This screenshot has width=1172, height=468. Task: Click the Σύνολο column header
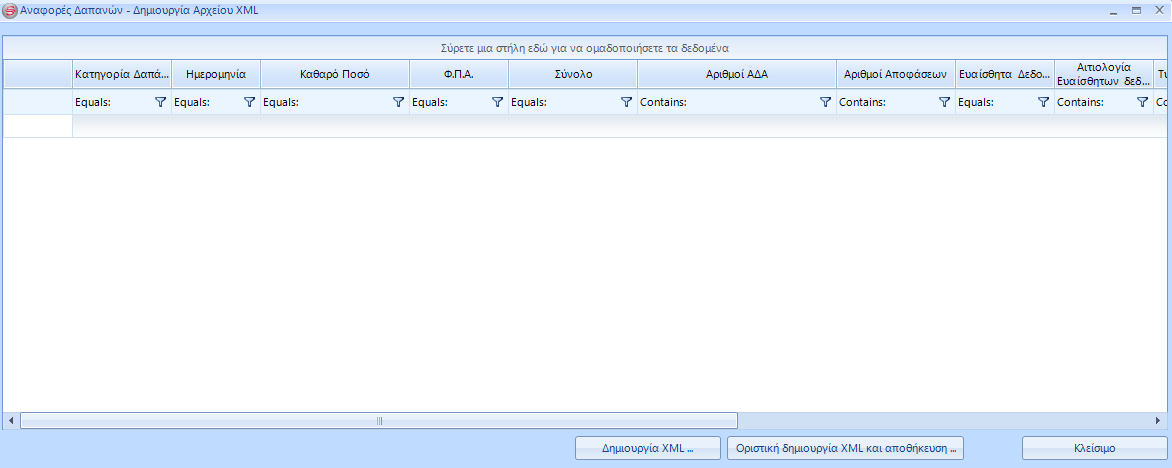point(573,74)
